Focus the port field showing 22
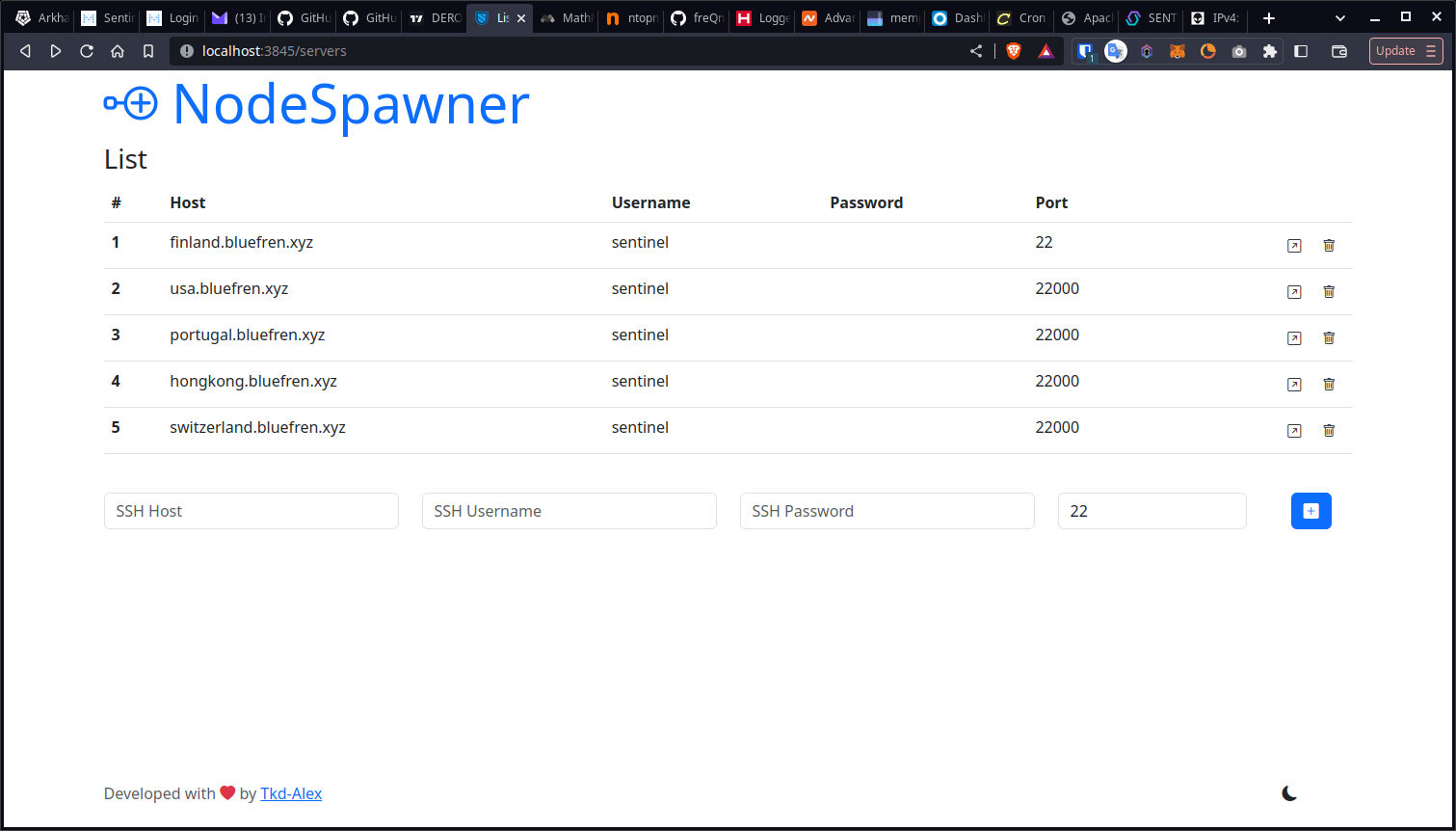The height and width of the screenshot is (831, 1456). (1152, 511)
